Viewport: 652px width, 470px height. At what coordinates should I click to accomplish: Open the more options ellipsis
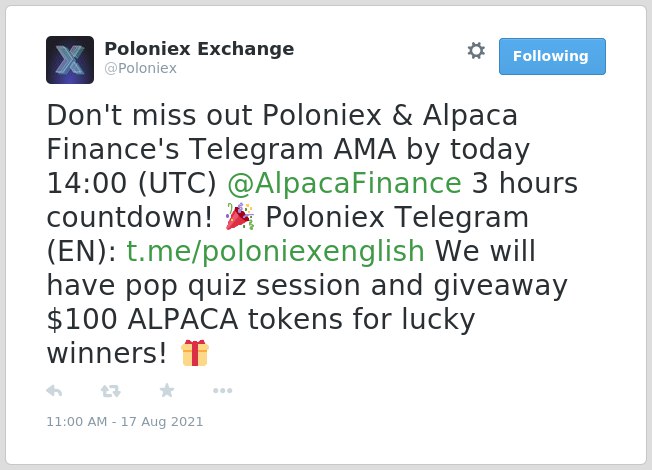(222, 391)
